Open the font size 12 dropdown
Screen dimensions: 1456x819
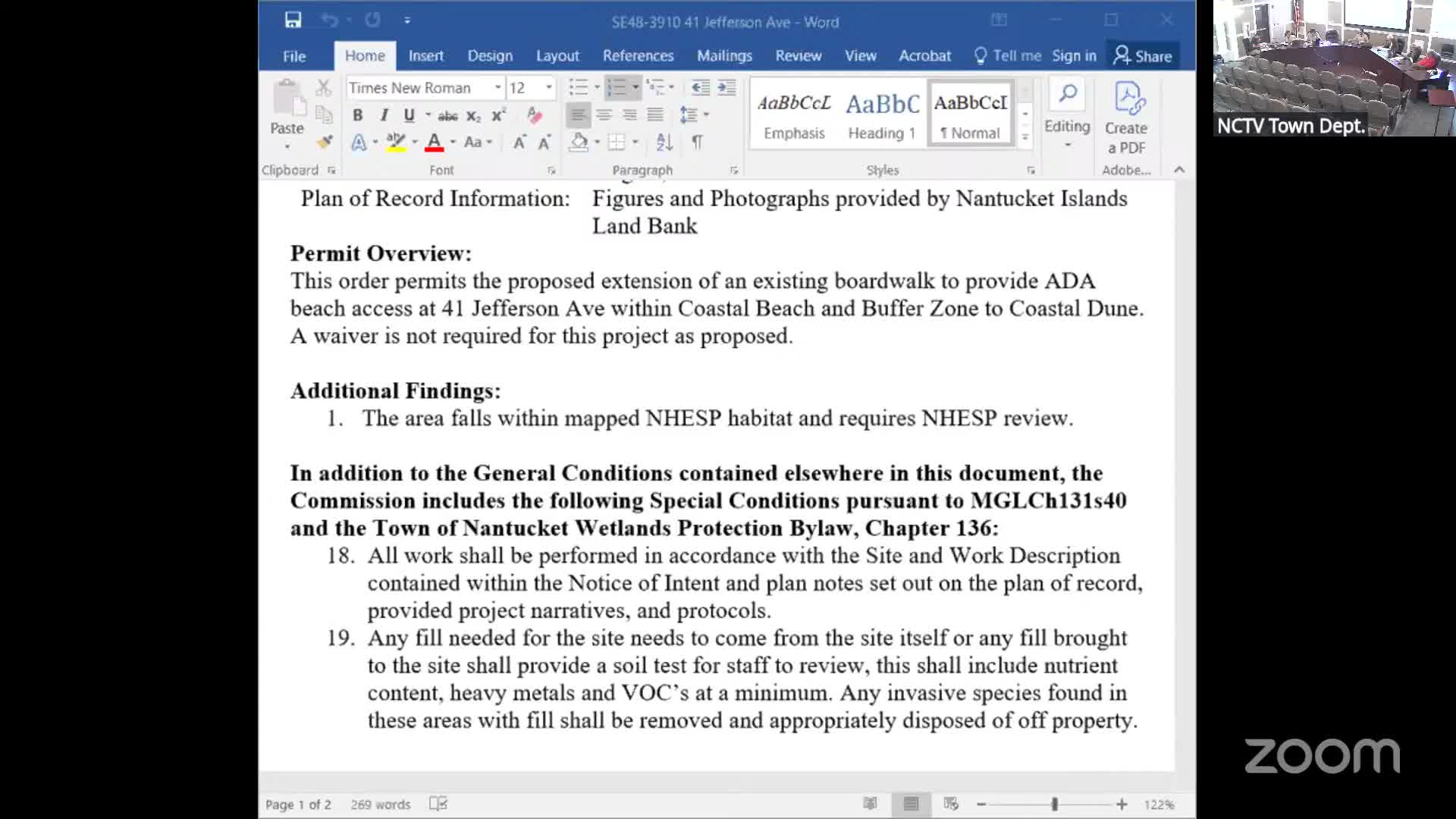[x=549, y=88]
